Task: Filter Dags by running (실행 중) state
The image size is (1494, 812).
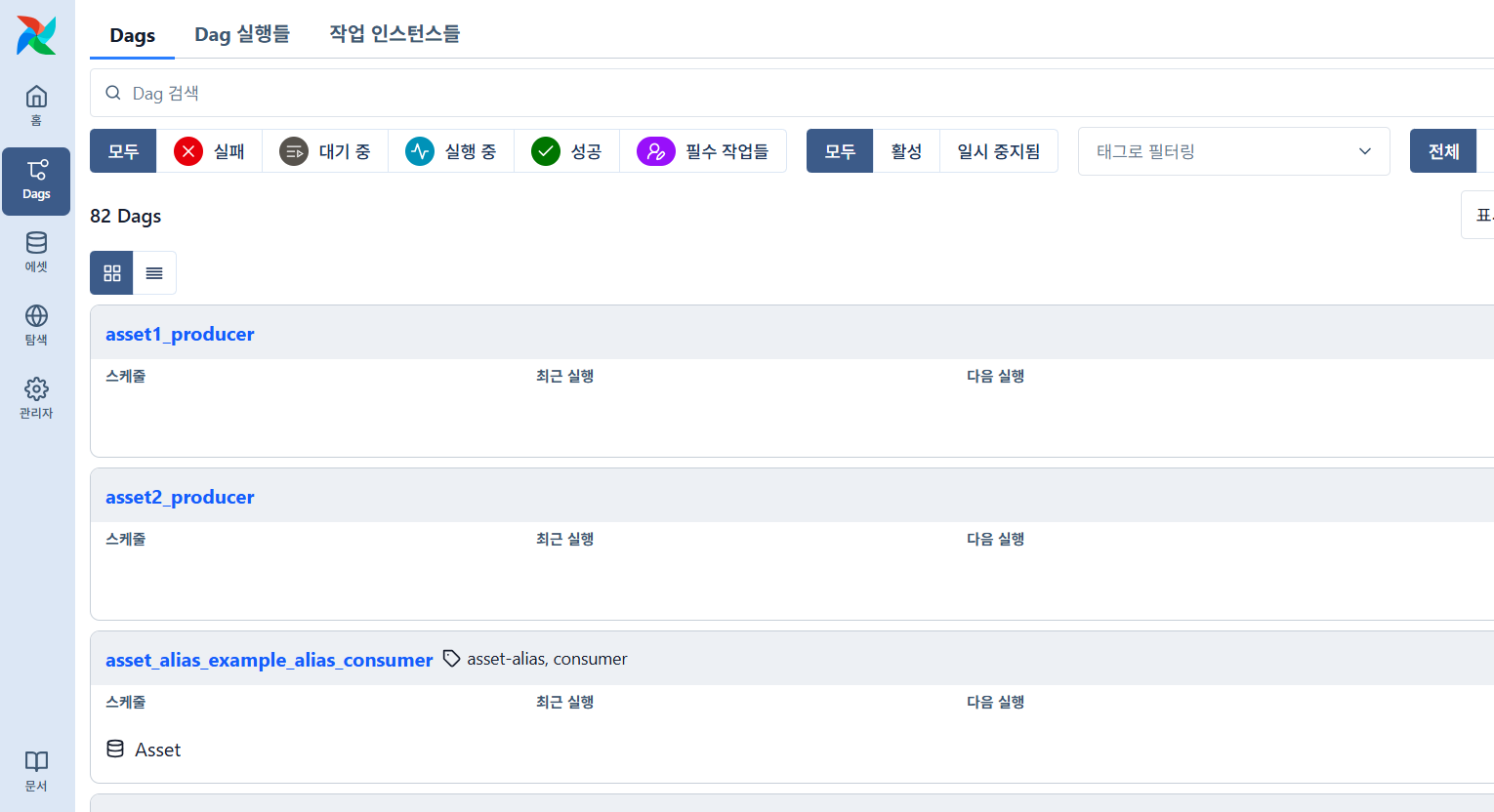Action: (451, 151)
